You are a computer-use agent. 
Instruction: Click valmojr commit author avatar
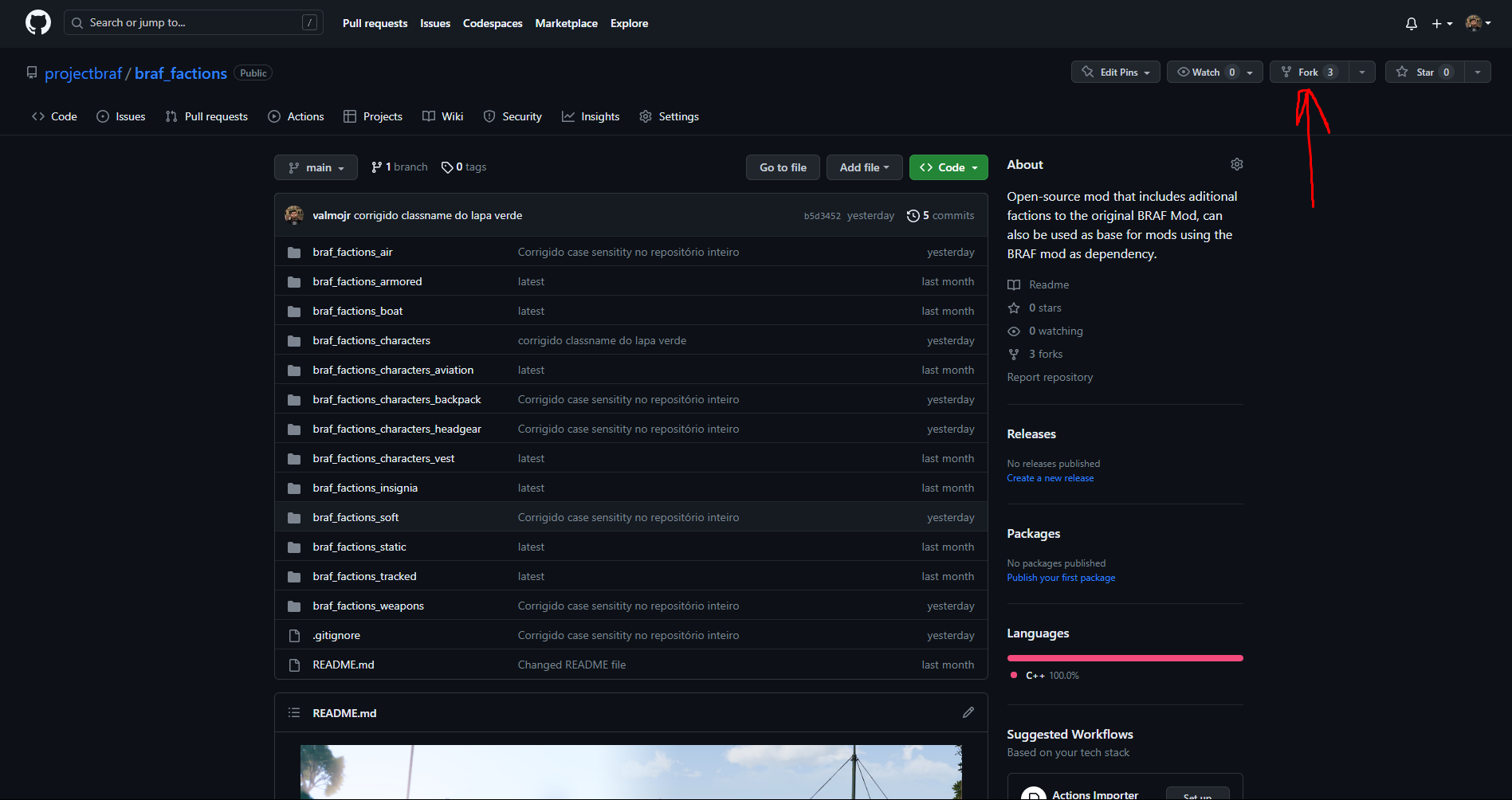[294, 215]
